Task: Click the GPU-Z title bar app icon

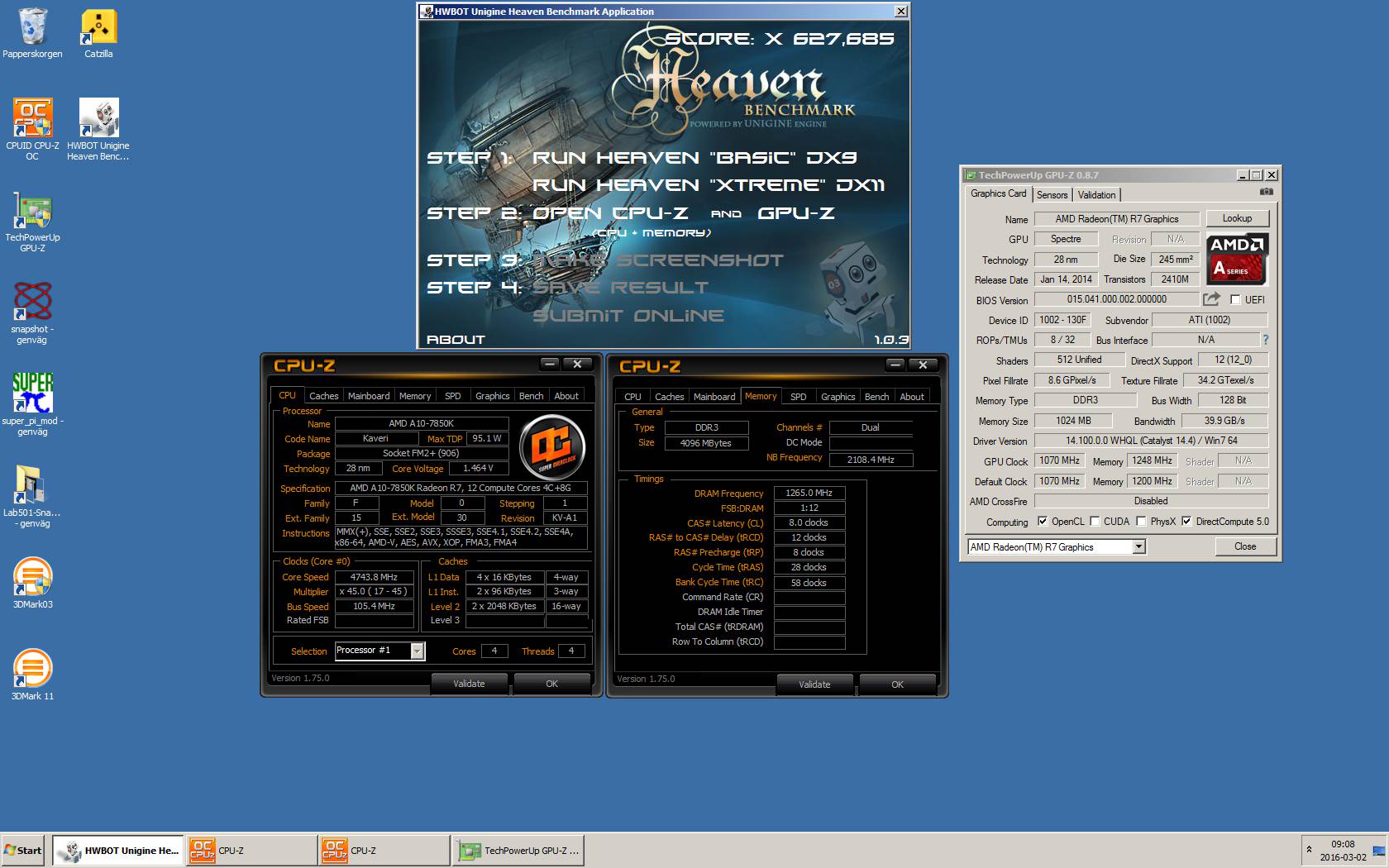Action: tap(971, 175)
